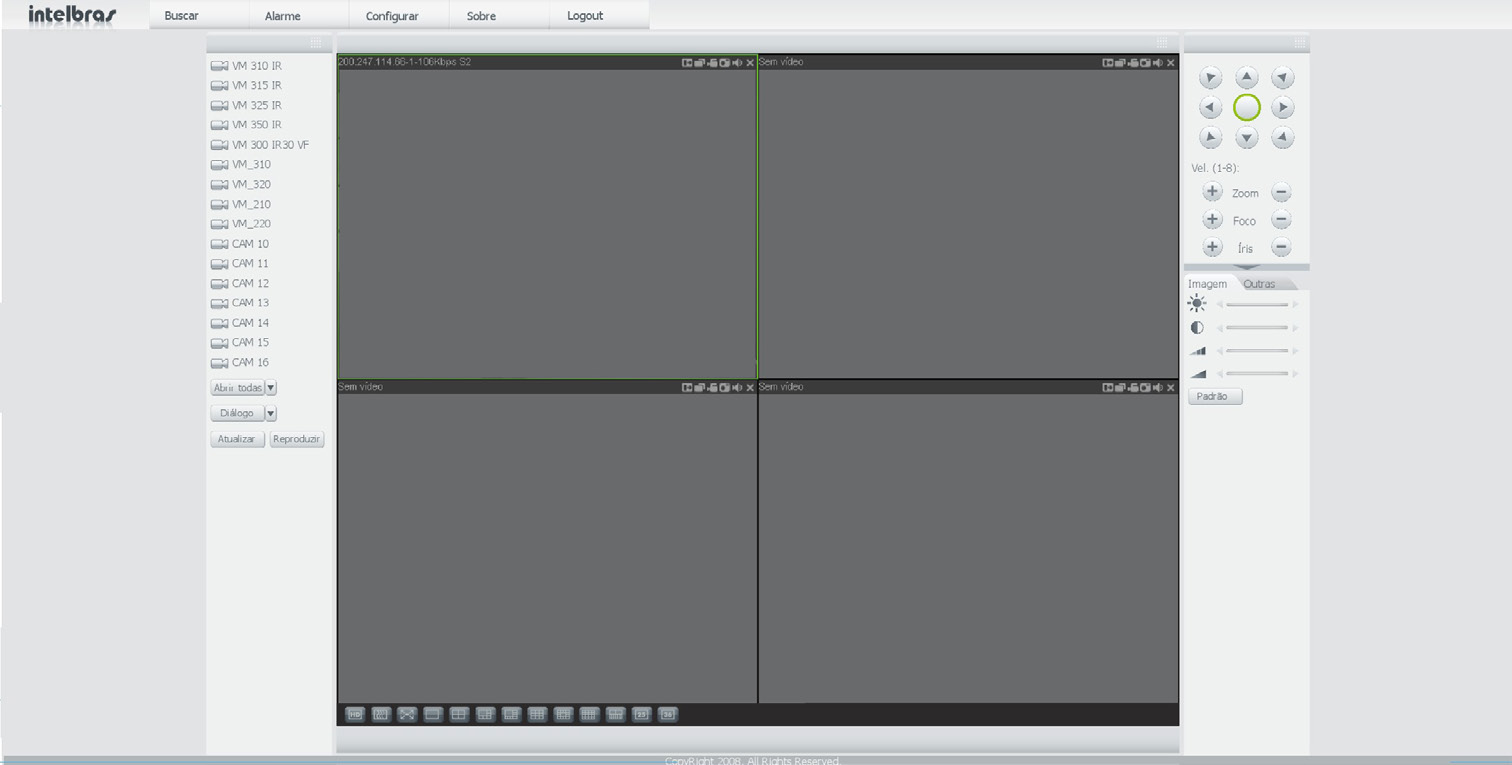Select camera VM 310 IR
This screenshot has width=1512, height=765.
tap(246, 66)
